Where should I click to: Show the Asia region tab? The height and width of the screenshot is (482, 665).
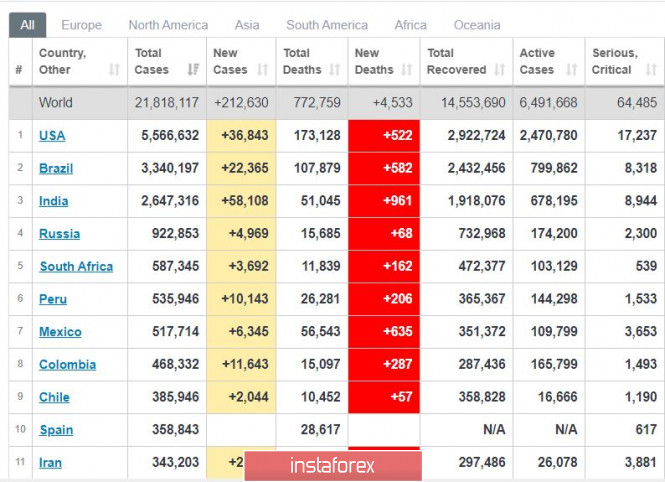247,25
